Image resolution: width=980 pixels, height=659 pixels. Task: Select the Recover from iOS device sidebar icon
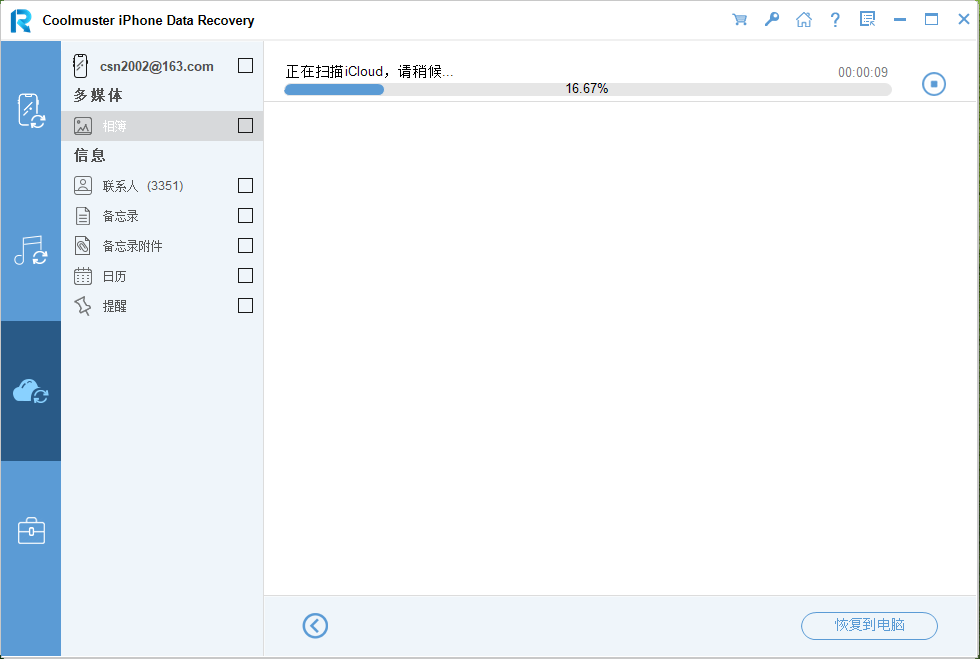(31, 111)
